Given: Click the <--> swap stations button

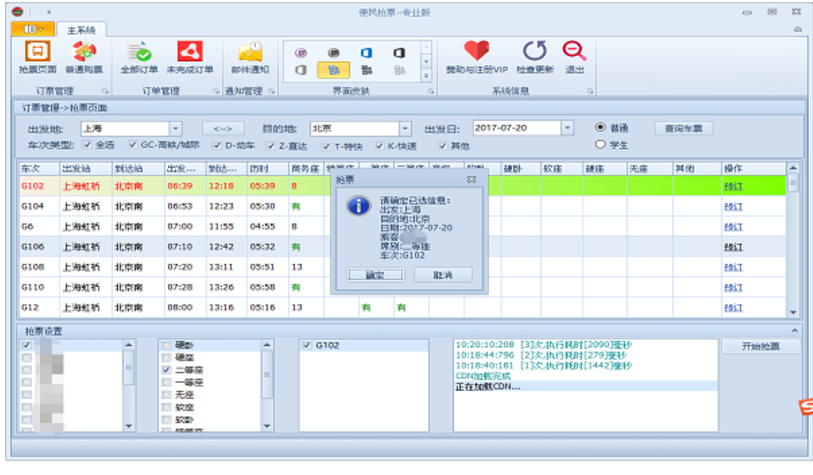Looking at the screenshot, I should tap(223, 128).
